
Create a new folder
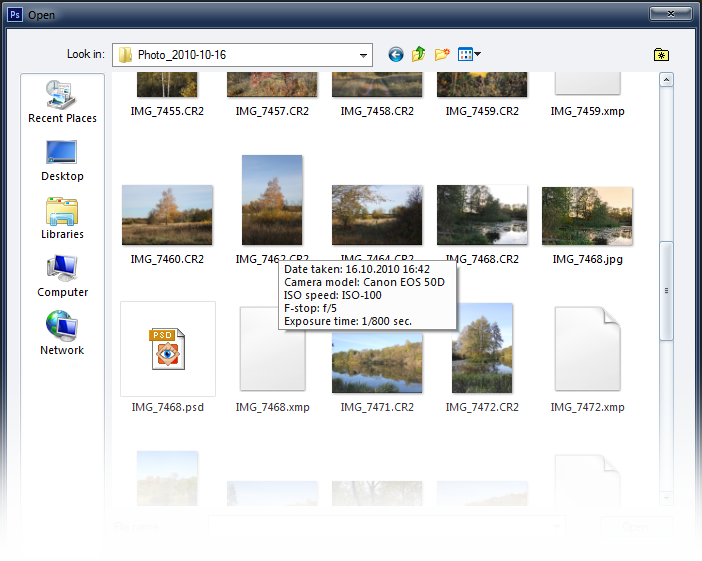click(442, 54)
